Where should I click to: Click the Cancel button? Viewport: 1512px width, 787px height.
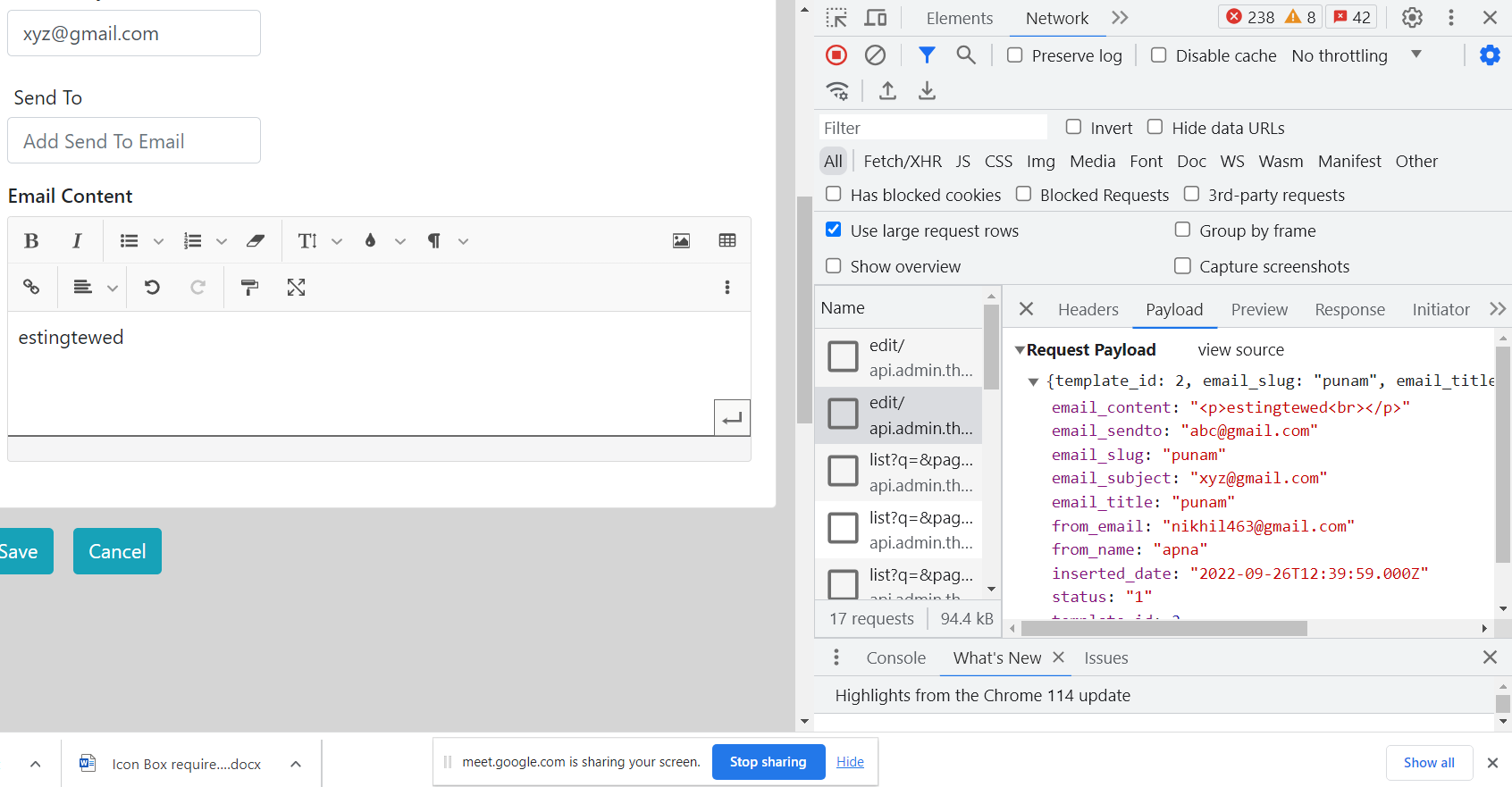point(117,551)
